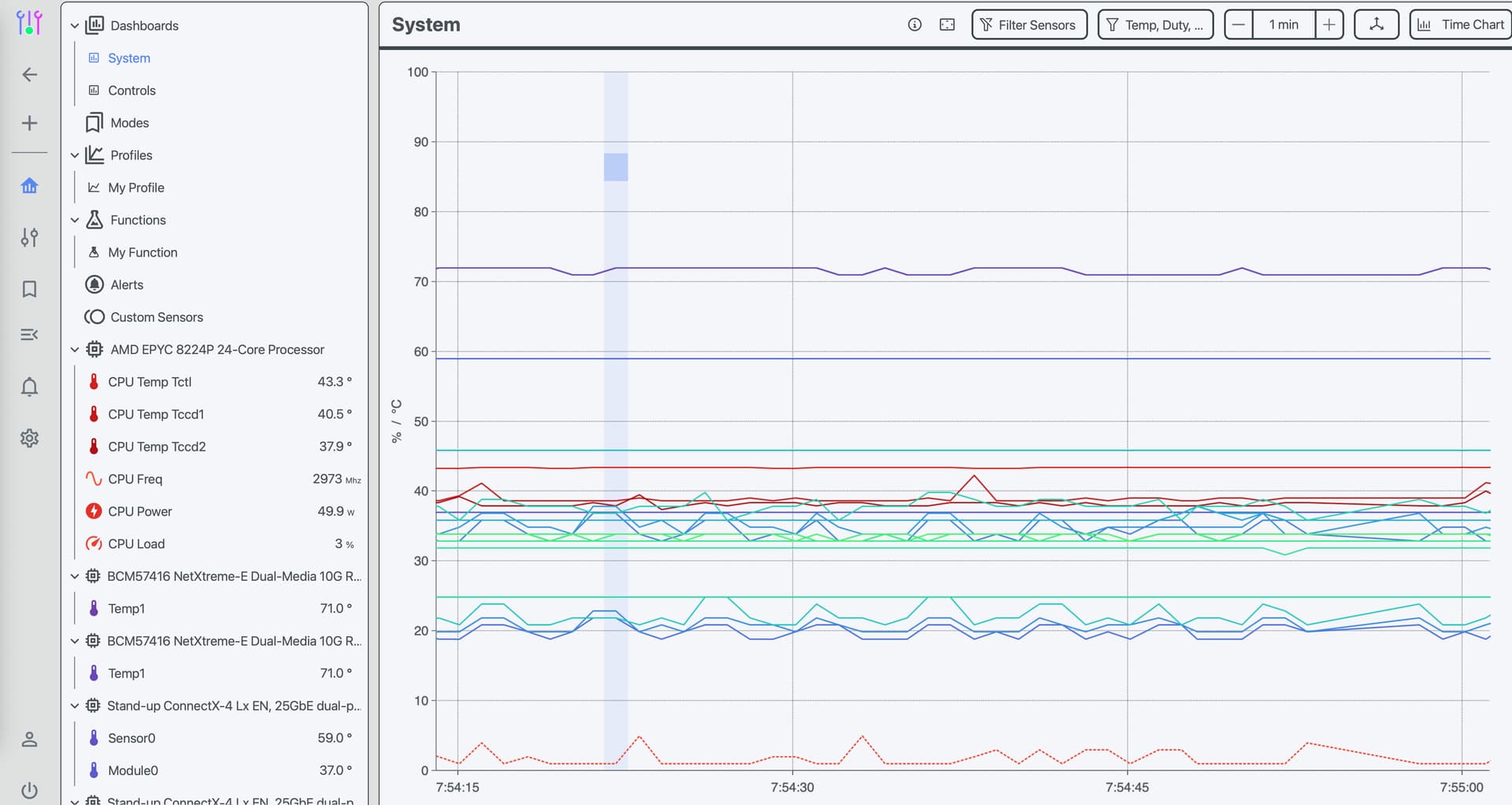Click the Filter Sensors button

tap(1028, 24)
